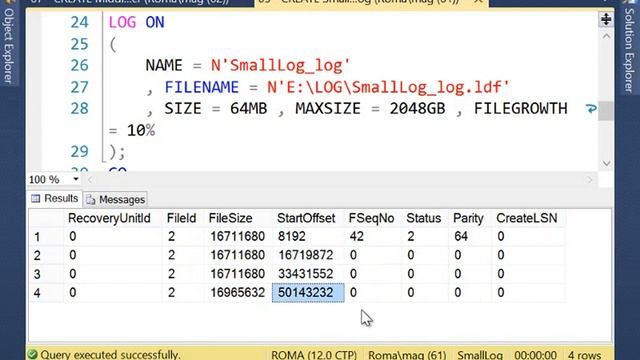The height and width of the screenshot is (360, 640).
Task: Click the editor scroll up arrow
Action: point(606,36)
